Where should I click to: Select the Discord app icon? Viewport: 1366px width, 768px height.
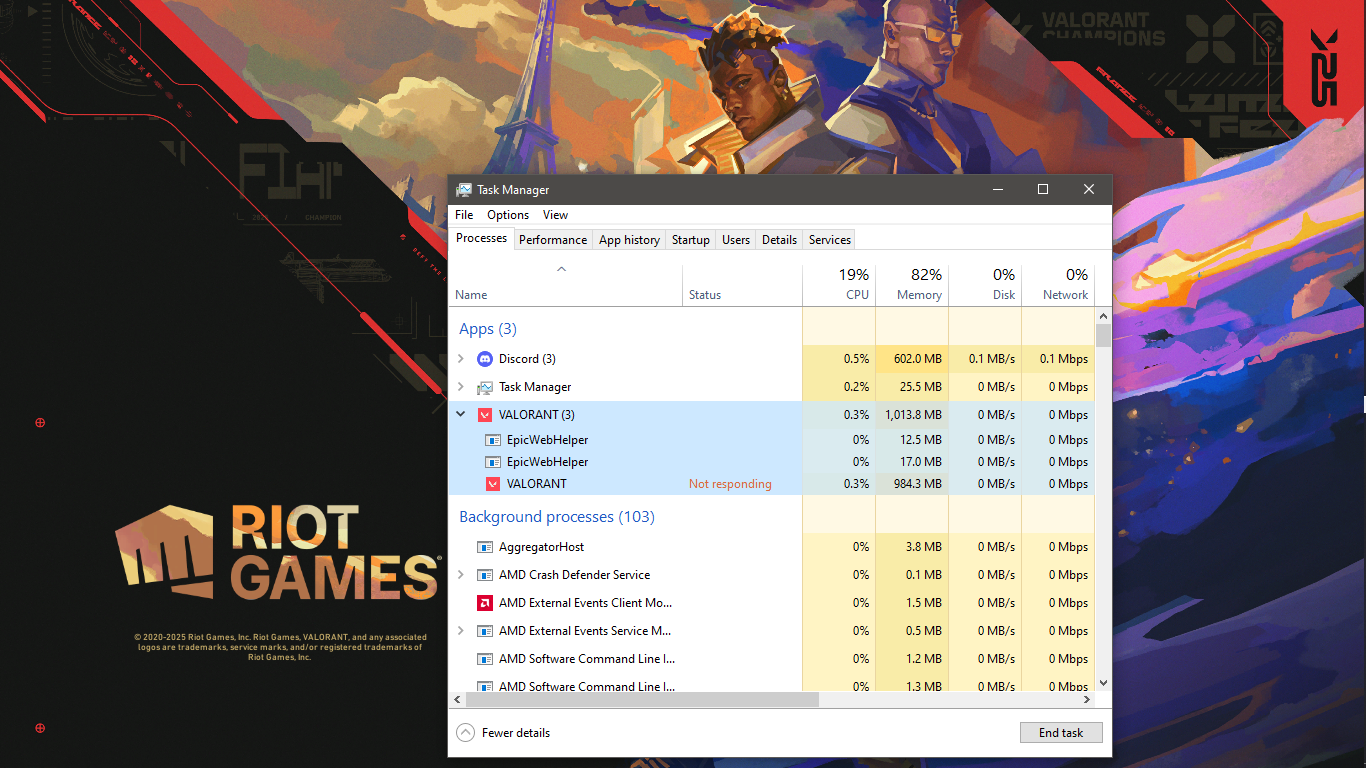click(485, 359)
